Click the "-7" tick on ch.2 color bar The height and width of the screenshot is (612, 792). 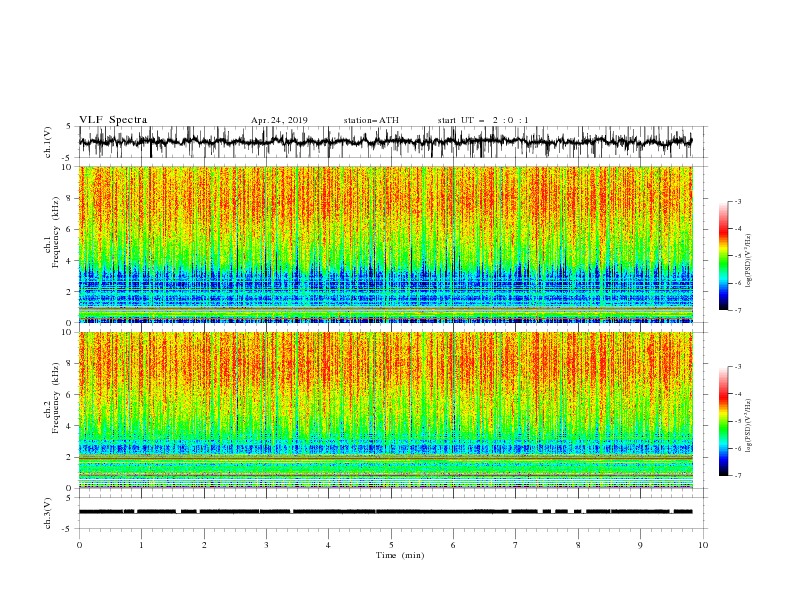pyautogui.click(x=737, y=476)
